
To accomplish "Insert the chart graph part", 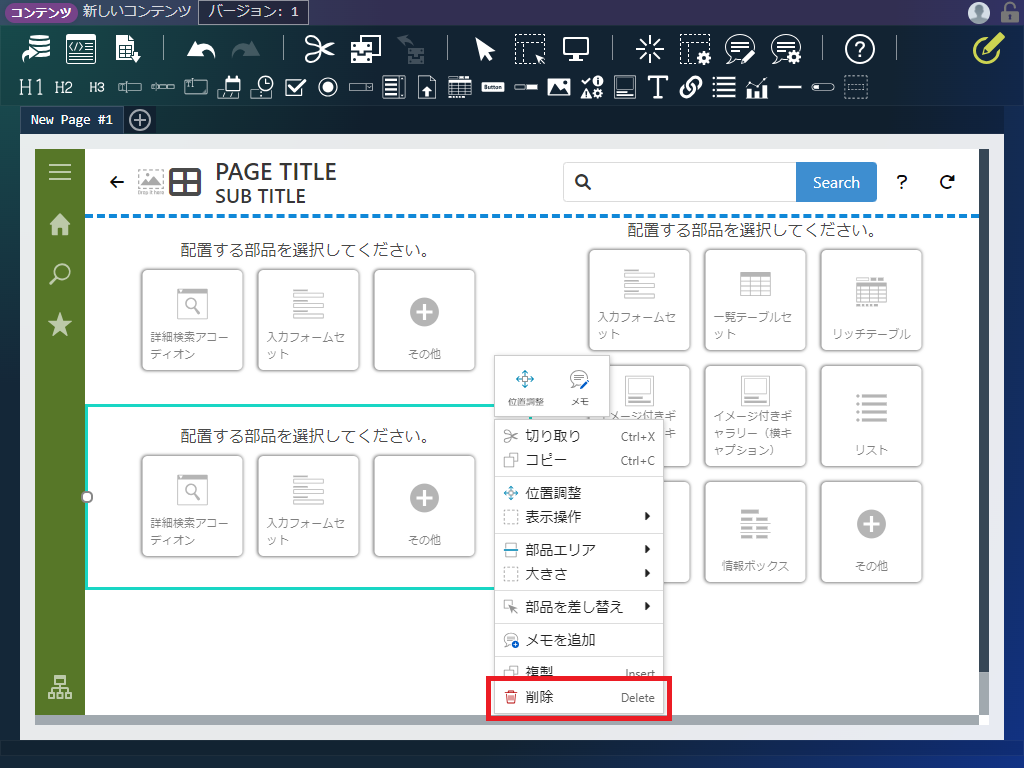I will pyautogui.click(x=757, y=87).
